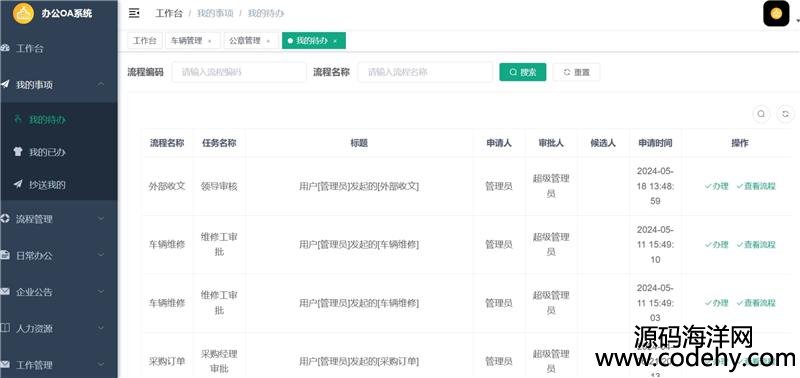
Task: Click the 候选人 column header
Action: tap(603, 143)
